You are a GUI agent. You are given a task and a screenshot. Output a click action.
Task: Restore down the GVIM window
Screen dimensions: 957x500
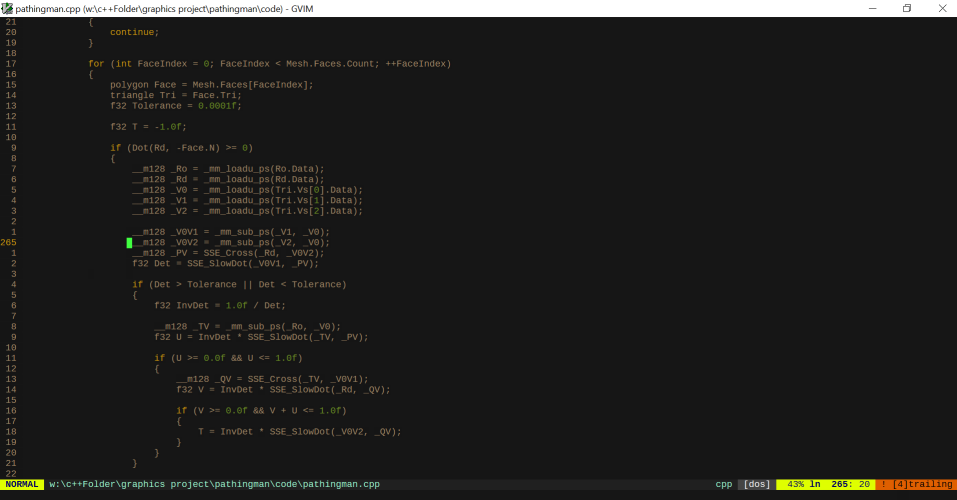907,9
